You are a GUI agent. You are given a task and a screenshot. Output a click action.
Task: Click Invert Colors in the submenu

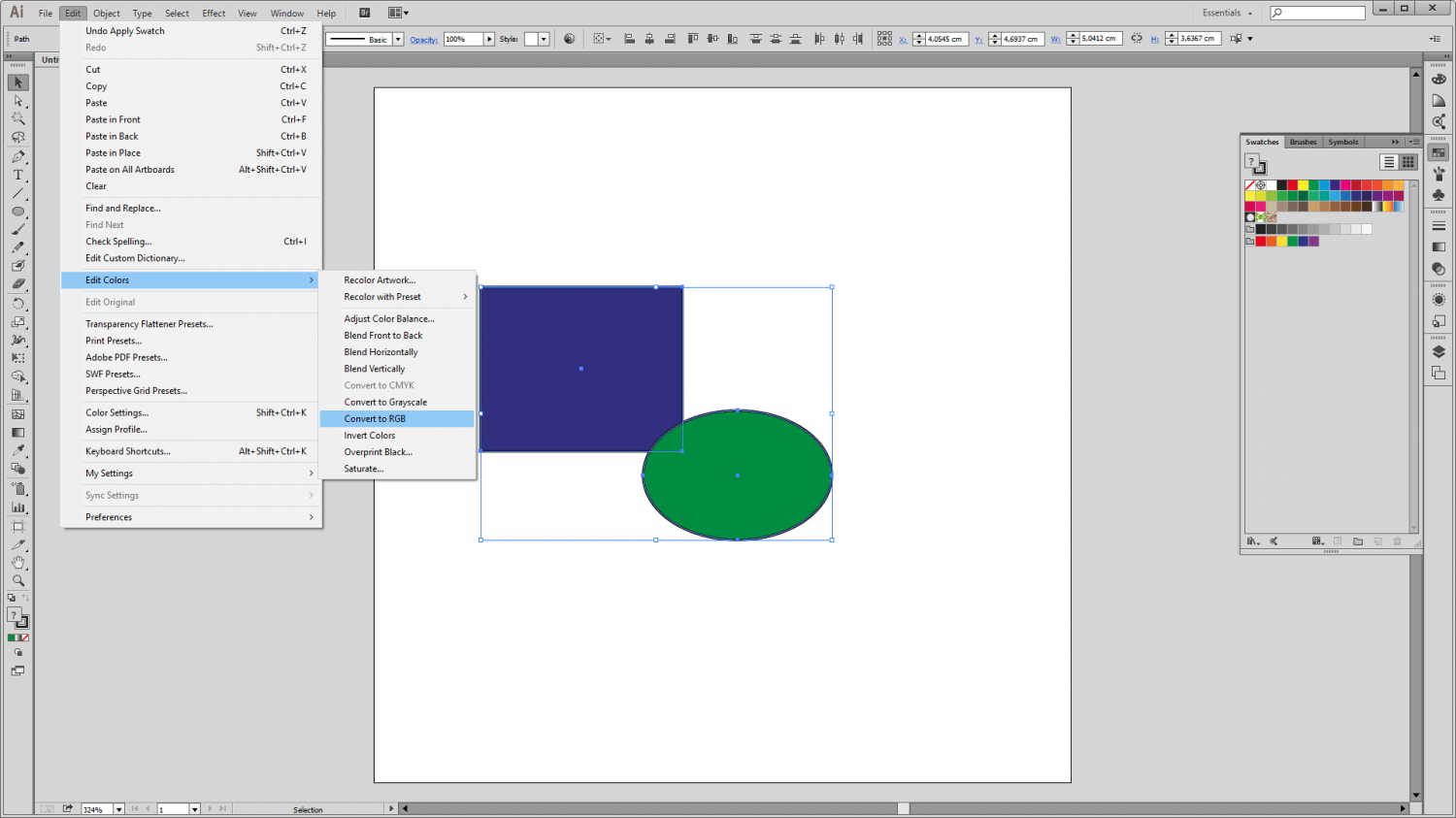(x=369, y=436)
